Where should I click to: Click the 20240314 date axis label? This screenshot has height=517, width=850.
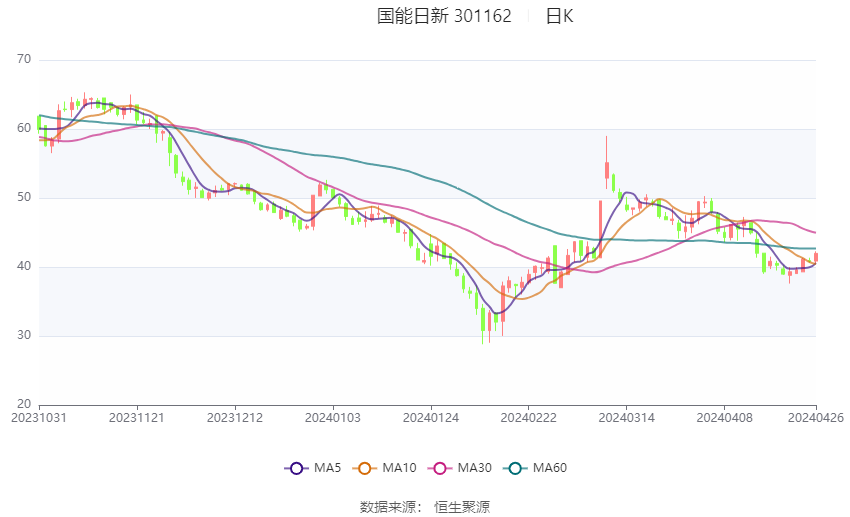pos(625,417)
